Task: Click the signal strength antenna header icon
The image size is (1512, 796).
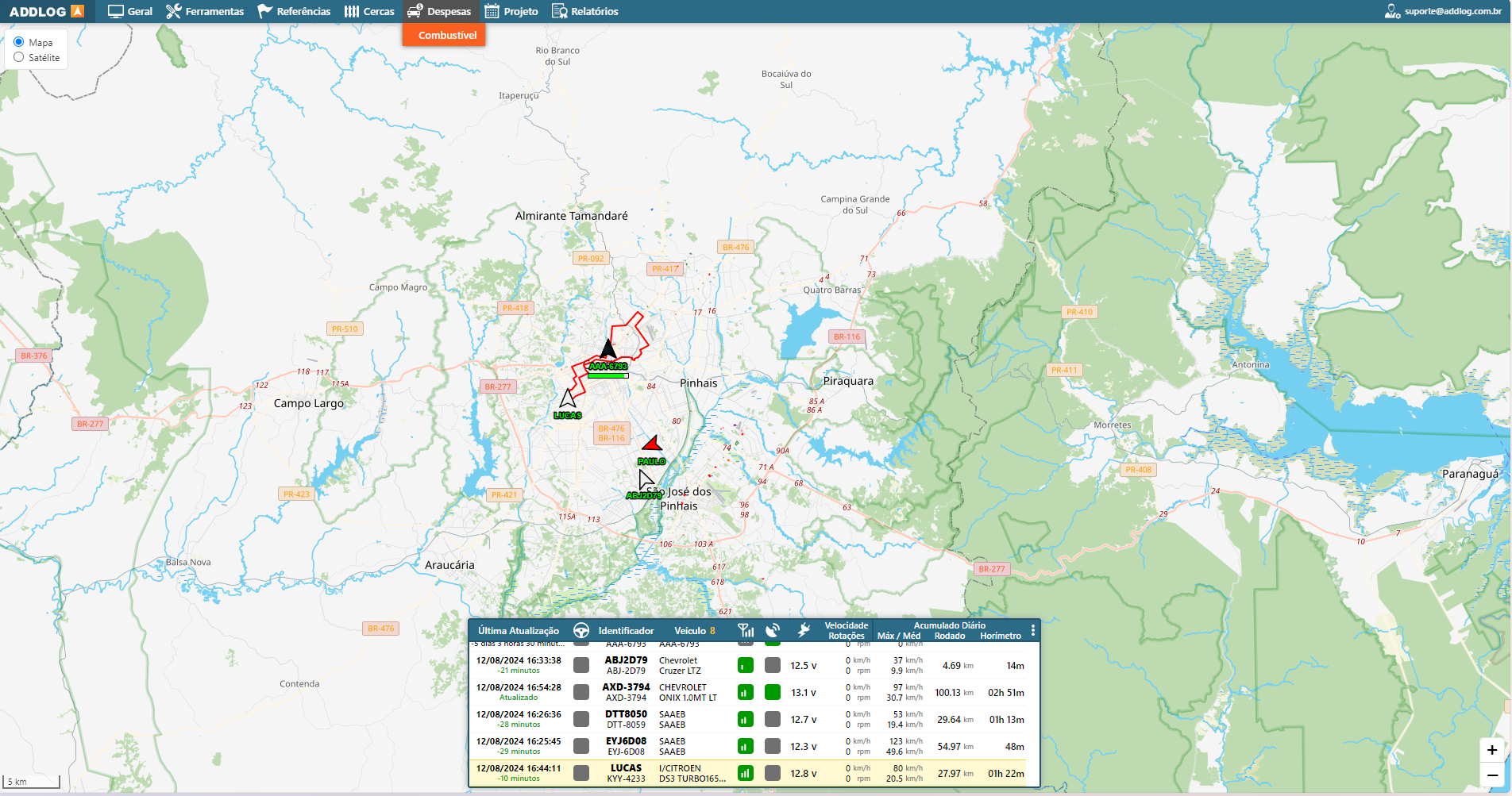Action: [x=746, y=631]
